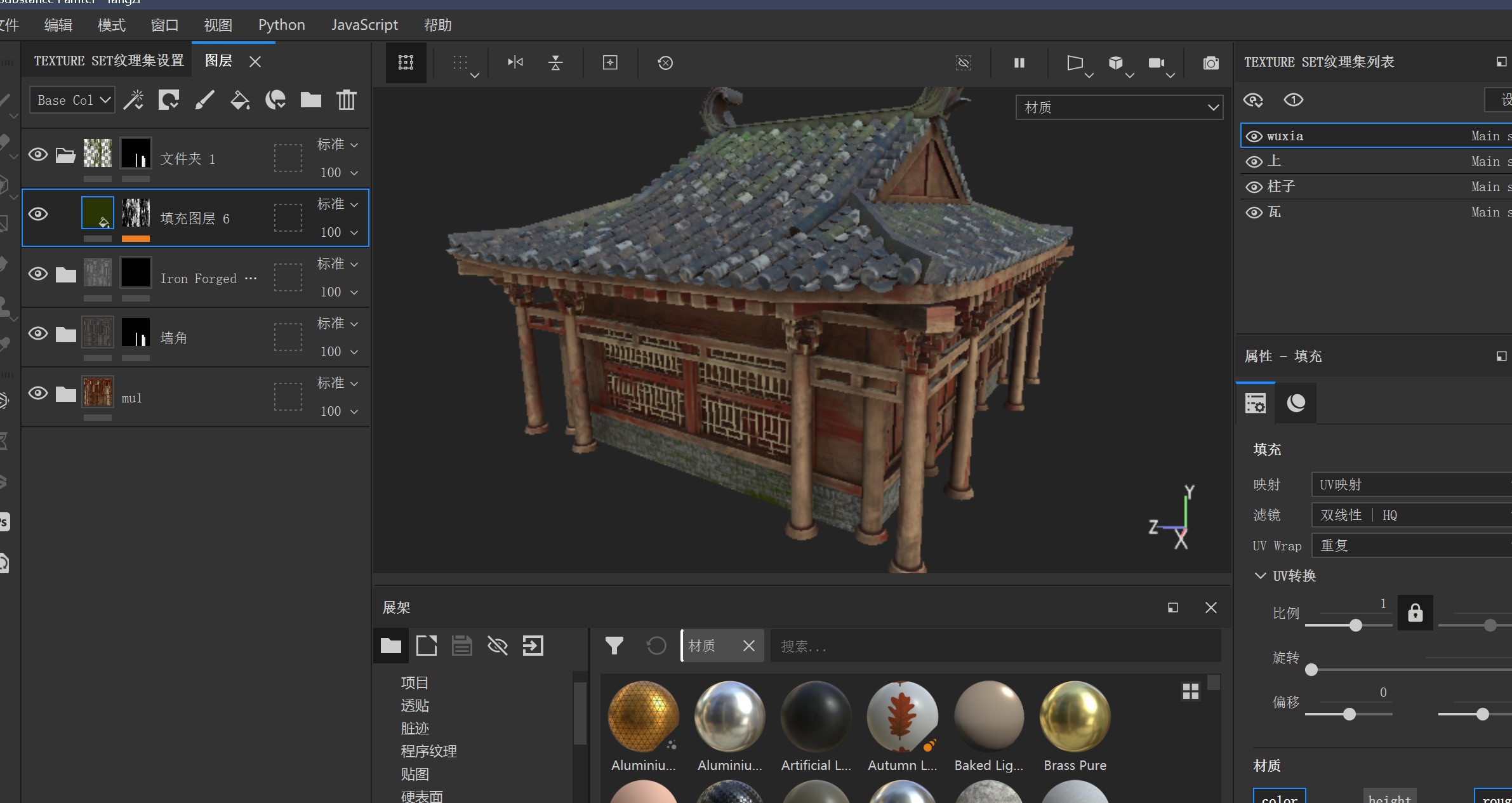The image size is (1512, 803).
Task: Toggle horizontal symmetry mirror icon
Action: click(x=515, y=62)
